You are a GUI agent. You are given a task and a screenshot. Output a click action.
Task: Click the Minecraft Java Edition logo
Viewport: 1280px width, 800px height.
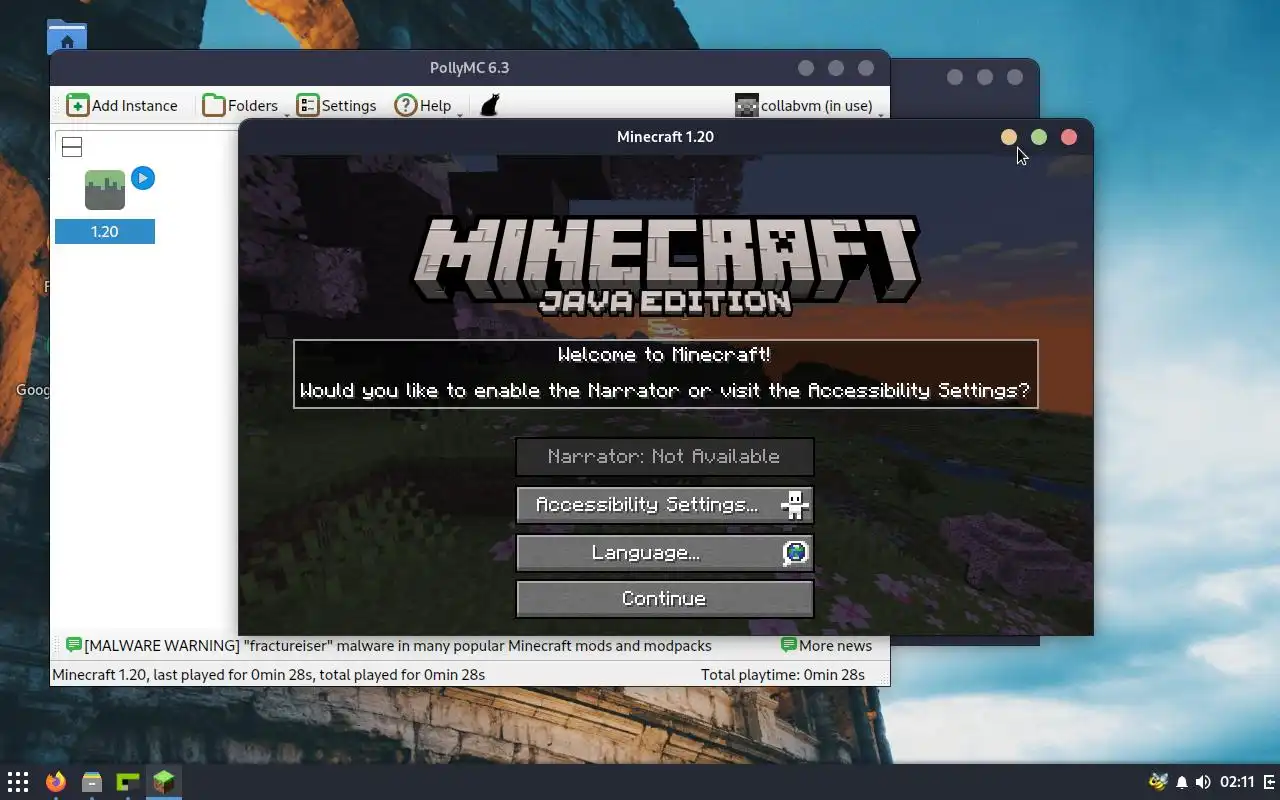[665, 265]
